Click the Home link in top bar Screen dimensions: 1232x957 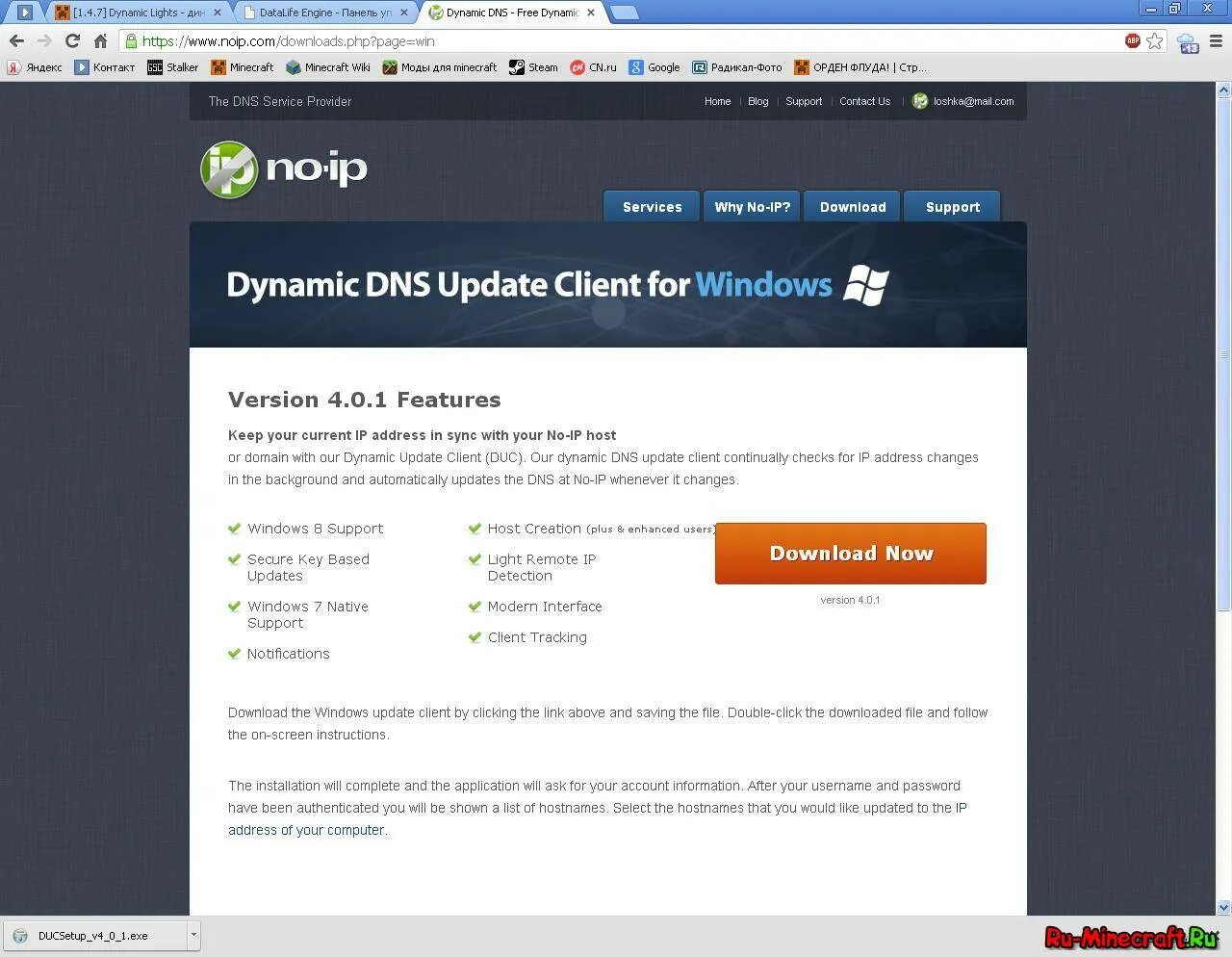point(717,101)
